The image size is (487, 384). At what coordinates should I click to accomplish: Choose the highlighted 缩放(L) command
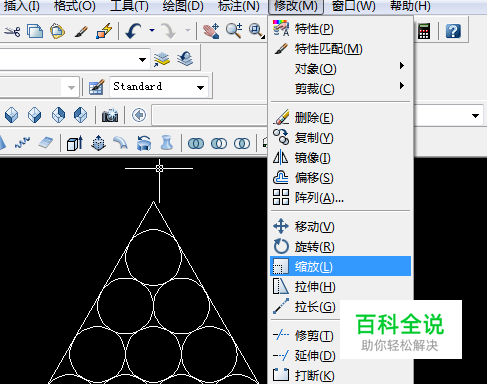pos(341,266)
